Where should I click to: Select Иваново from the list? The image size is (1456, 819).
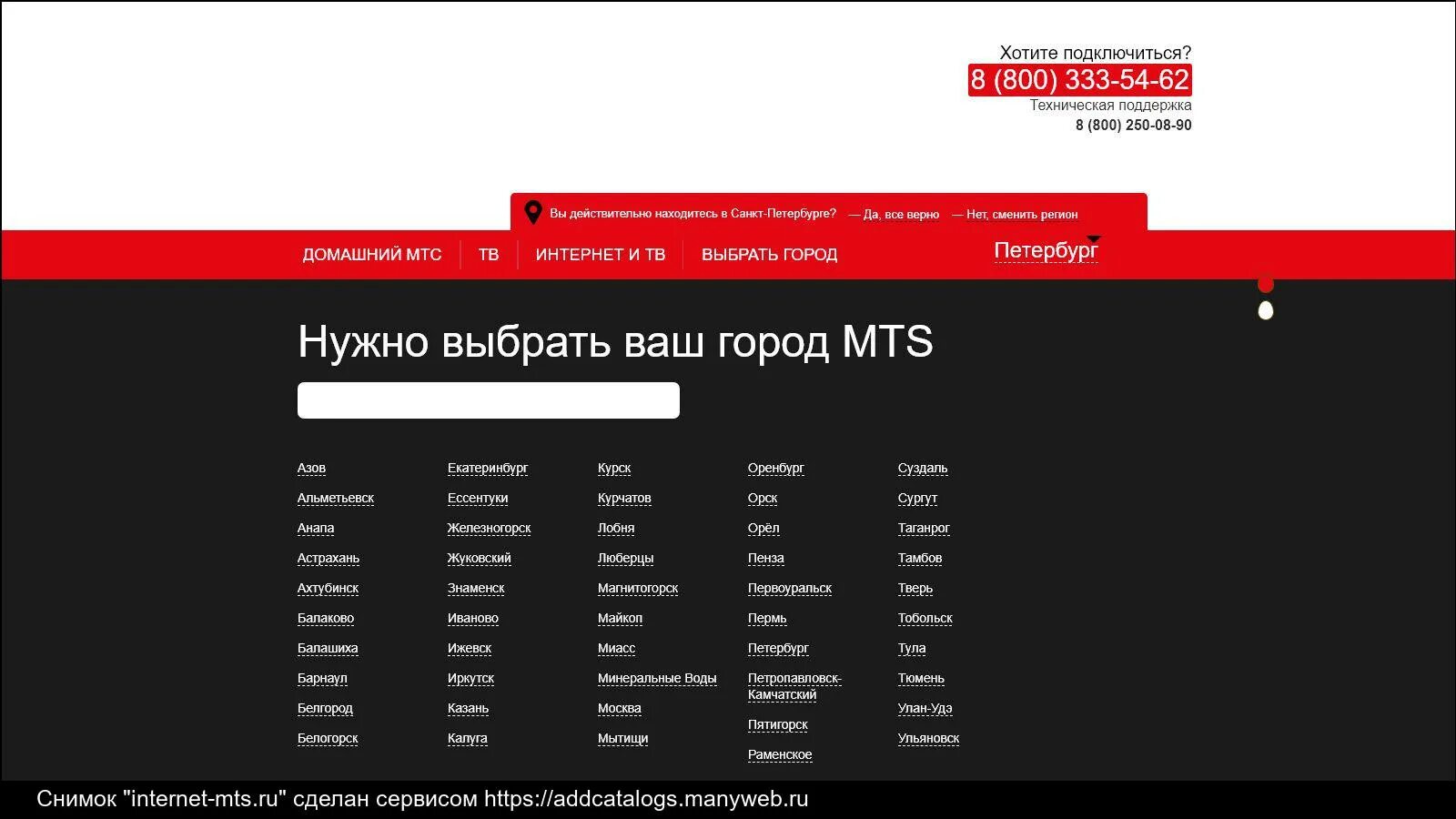click(x=473, y=618)
